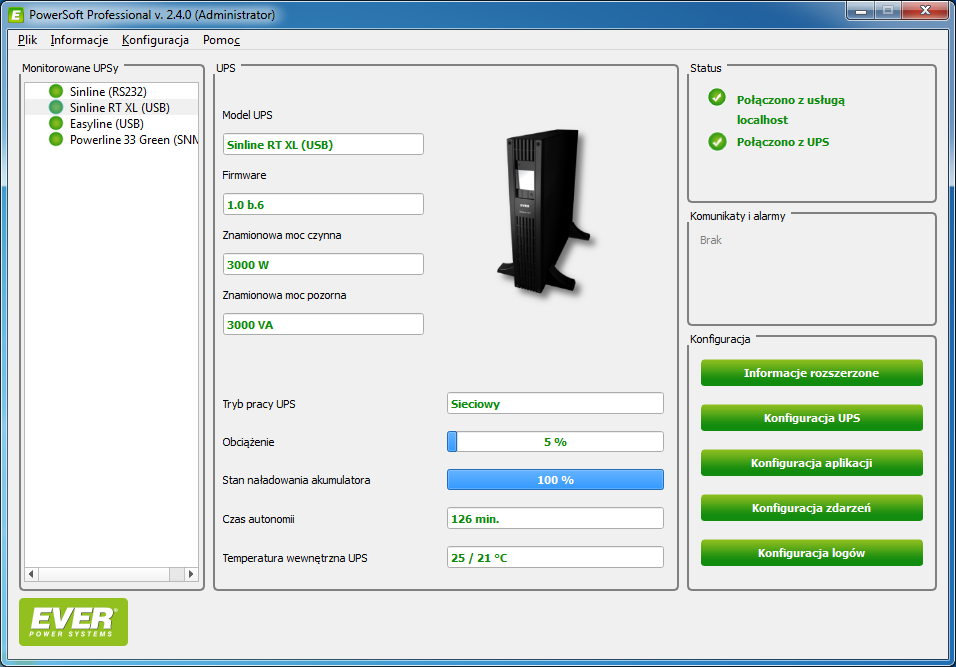Select Sinline RT XL (USB) in the UPS list
This screenshot has width=956, height=667.
(x=112, y=107)
